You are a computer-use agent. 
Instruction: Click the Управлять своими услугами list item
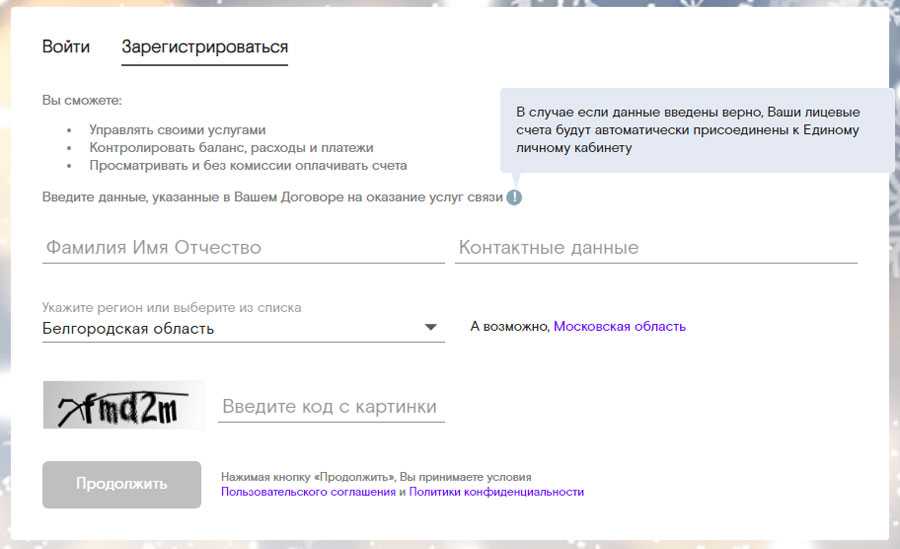click(177, 130)
